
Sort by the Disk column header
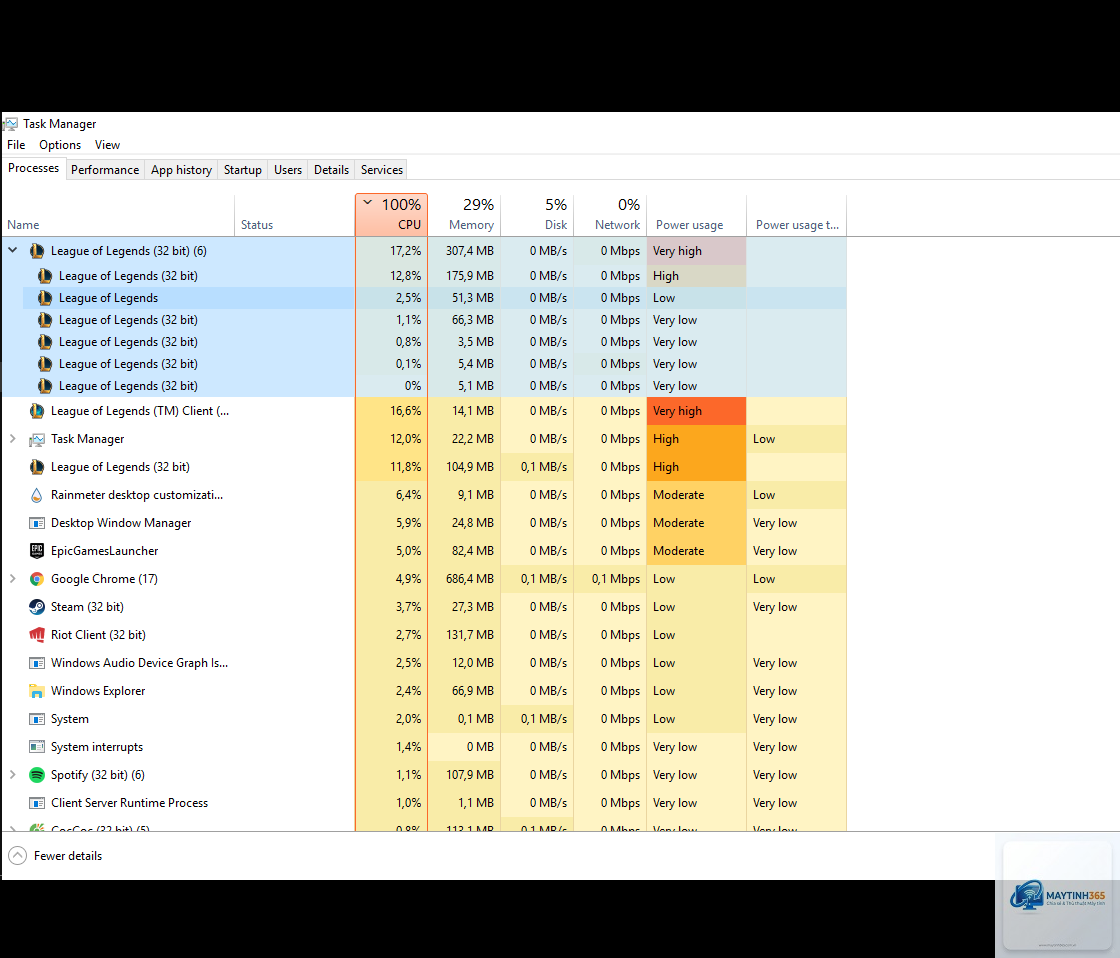(537, 215)
